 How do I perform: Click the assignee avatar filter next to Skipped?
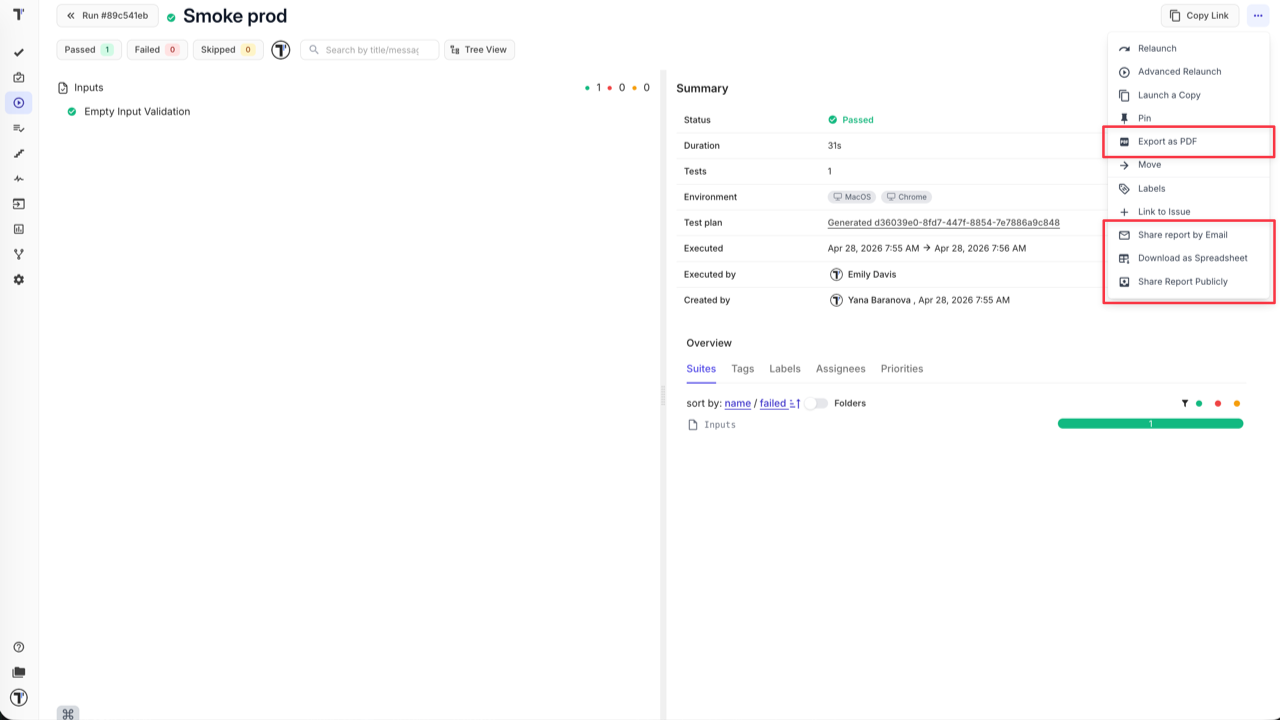click(281, 50)
